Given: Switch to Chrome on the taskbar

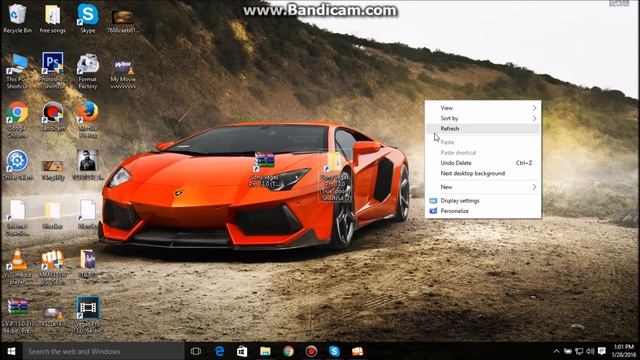Looking at the screenshot, I should click(x=288, y=351).
